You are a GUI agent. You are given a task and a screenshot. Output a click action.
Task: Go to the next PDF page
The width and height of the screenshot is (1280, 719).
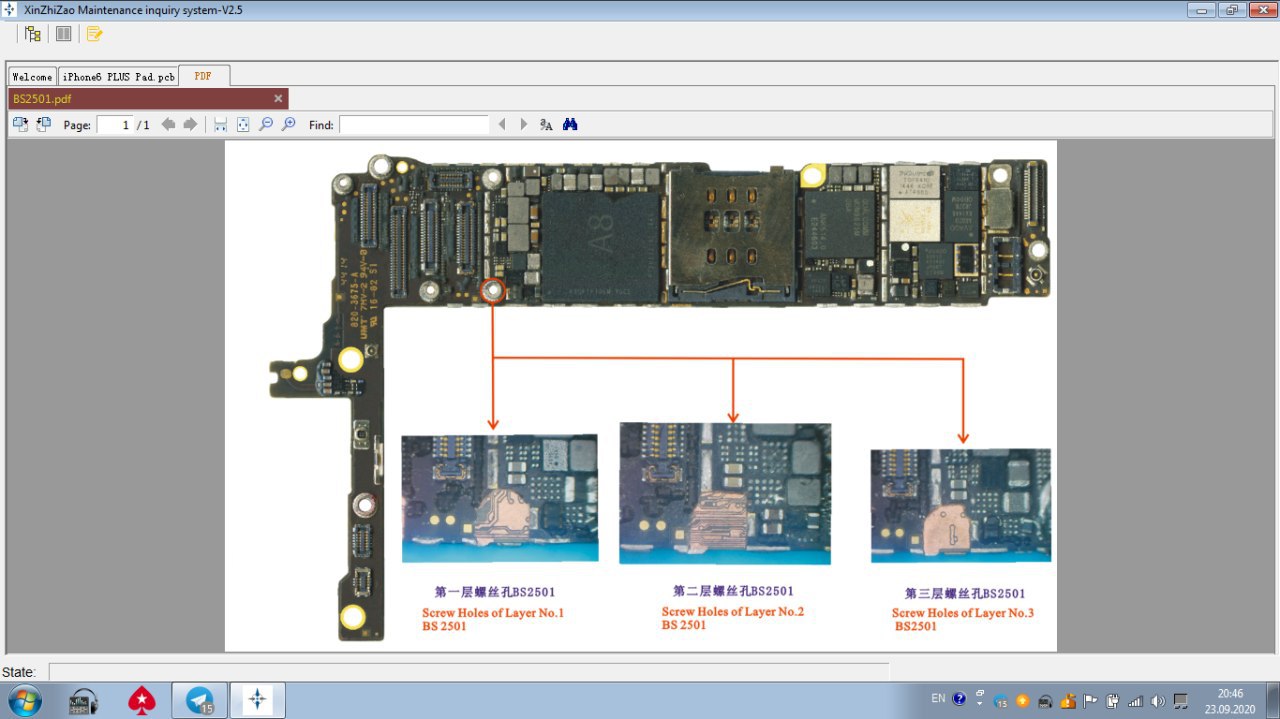190,125
